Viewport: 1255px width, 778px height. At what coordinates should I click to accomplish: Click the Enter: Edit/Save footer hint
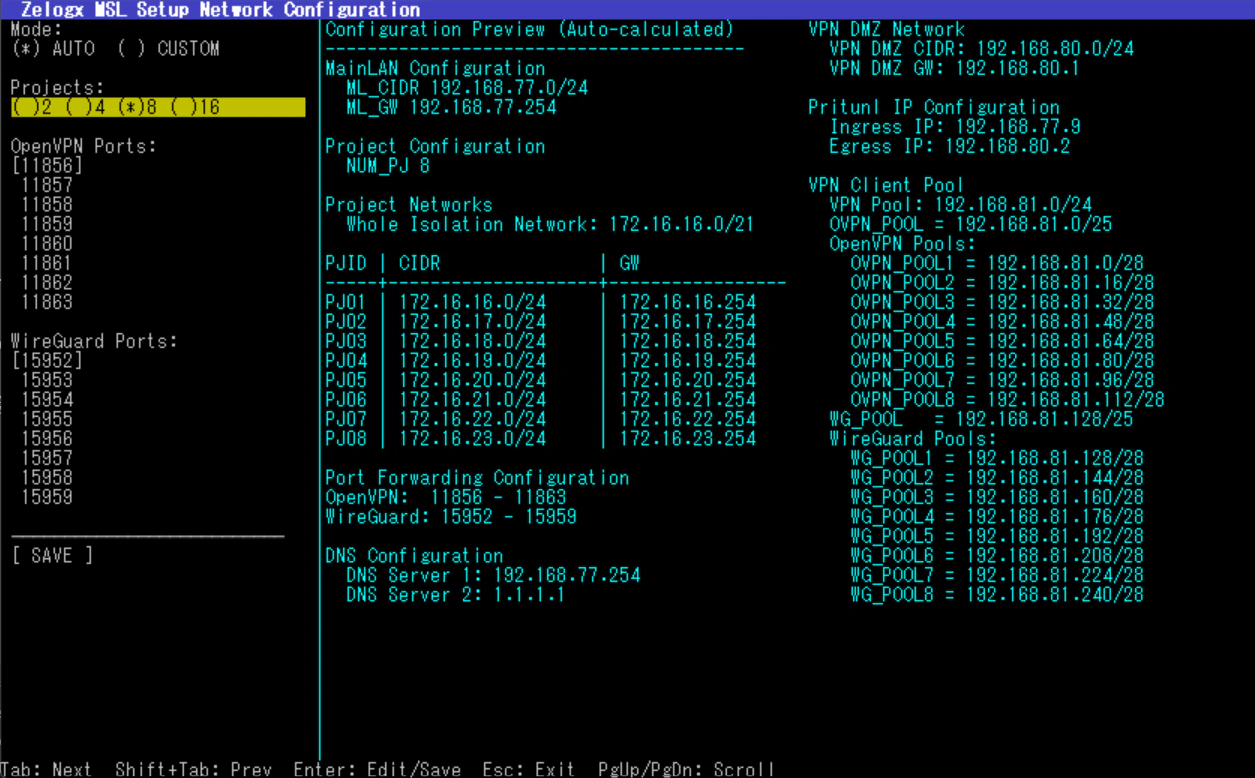point(378,769)
